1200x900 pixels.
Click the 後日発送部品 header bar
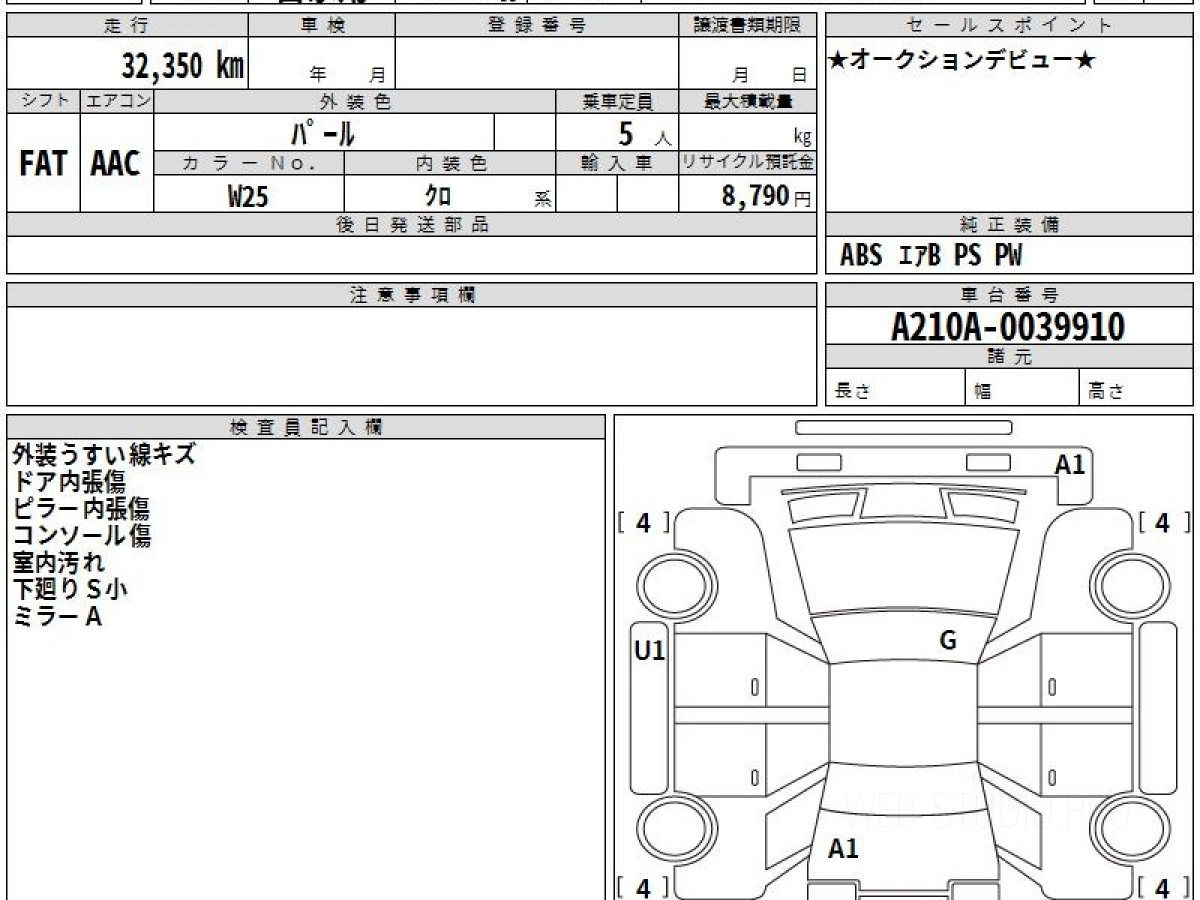(412, 225)
